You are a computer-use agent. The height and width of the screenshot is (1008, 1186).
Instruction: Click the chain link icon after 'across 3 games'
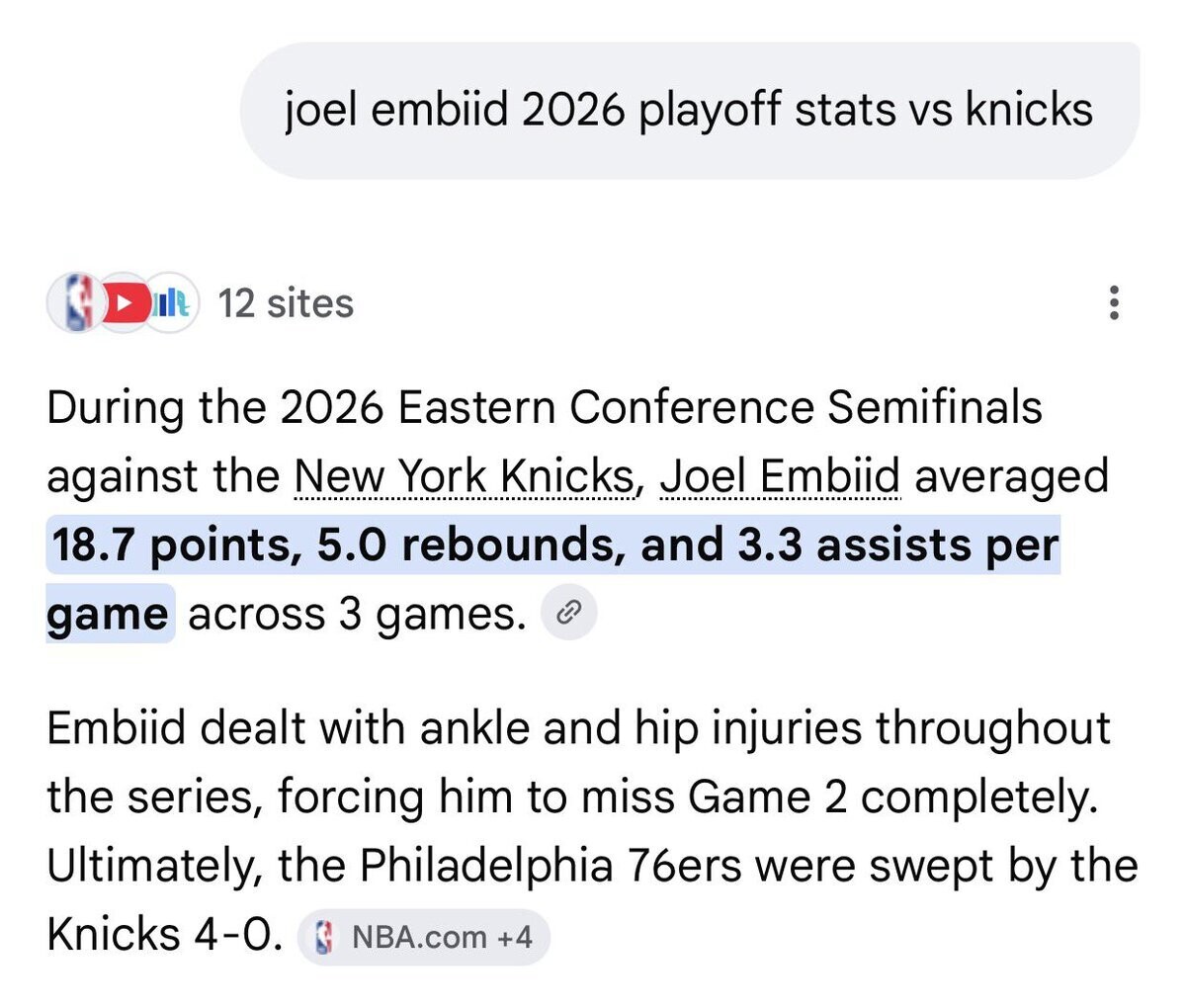[x=568, y=614]
